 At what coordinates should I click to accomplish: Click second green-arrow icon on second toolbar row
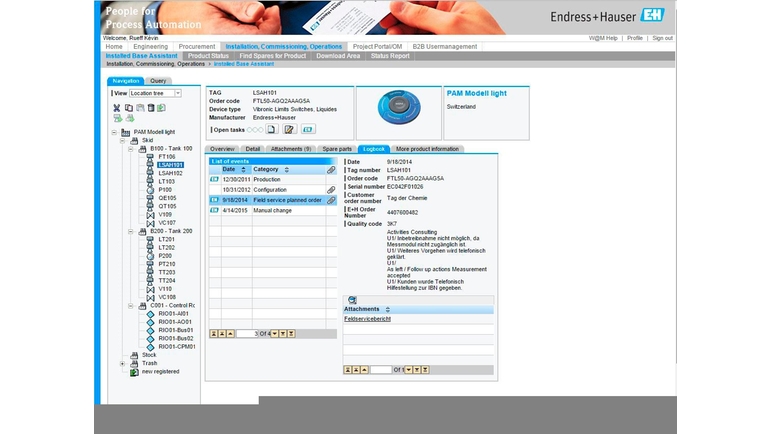(130, 118)
